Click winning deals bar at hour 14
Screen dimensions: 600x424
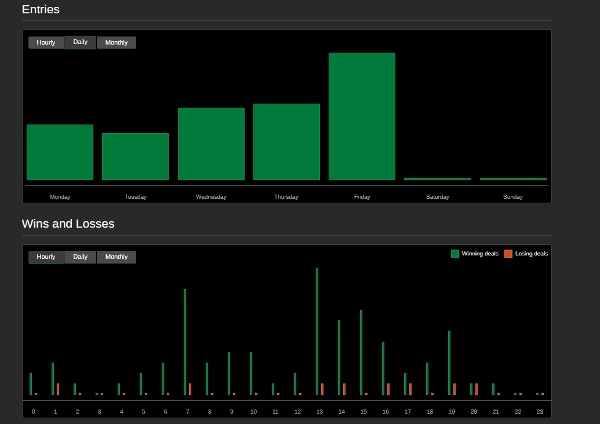click(339, 357)
